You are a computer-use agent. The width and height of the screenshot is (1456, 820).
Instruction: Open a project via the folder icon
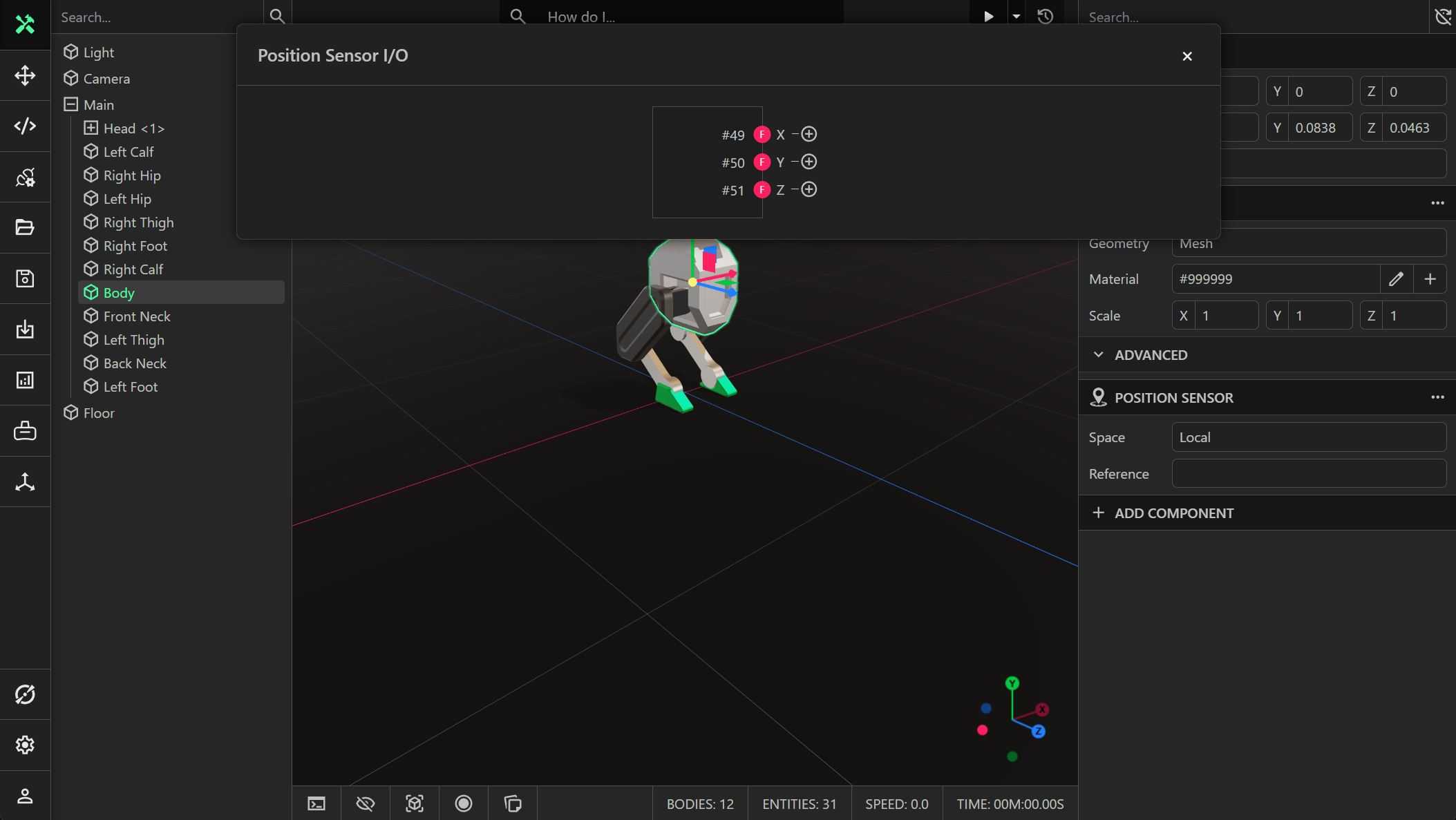(26, 227)
